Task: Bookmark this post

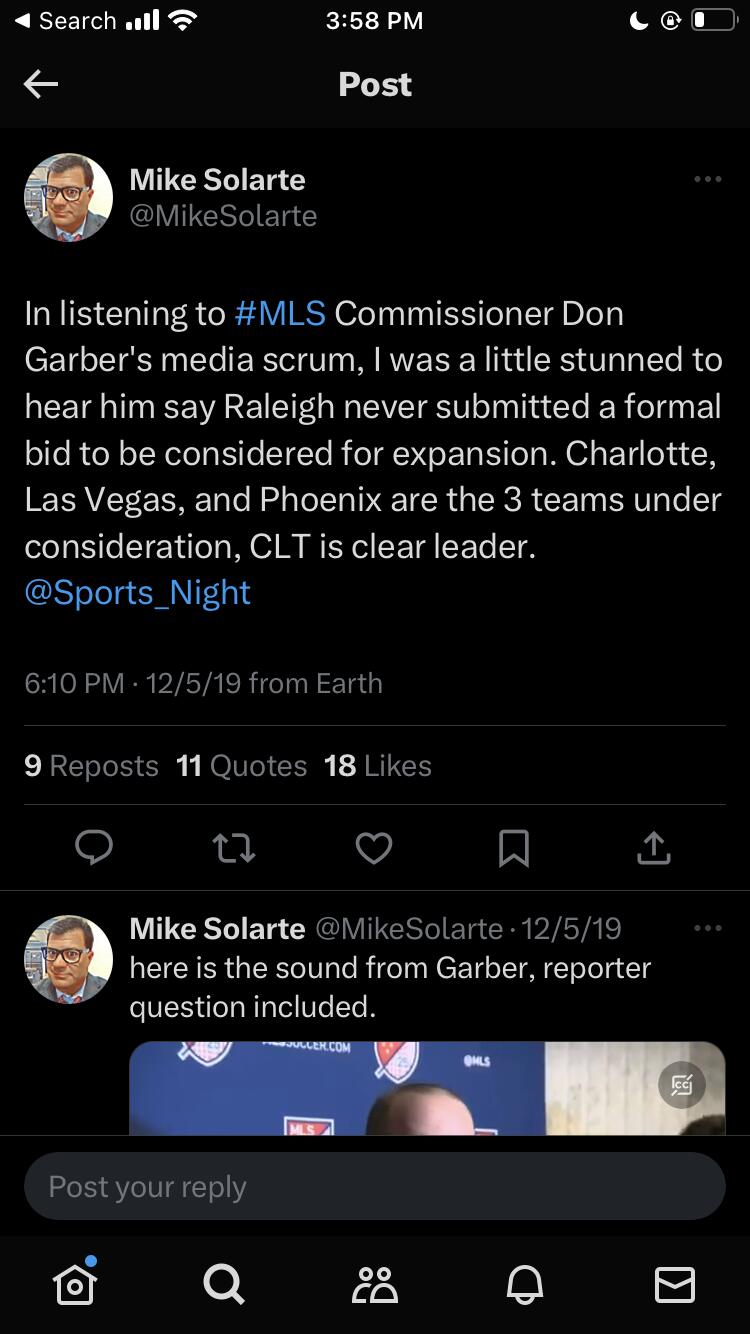Action: pos(514,849)
